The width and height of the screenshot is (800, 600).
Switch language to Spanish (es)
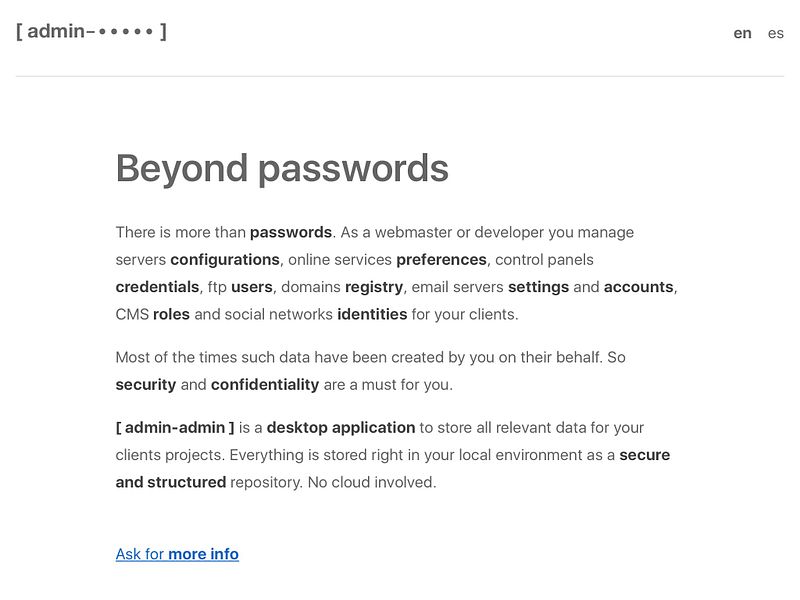click(x=776, y=33)
